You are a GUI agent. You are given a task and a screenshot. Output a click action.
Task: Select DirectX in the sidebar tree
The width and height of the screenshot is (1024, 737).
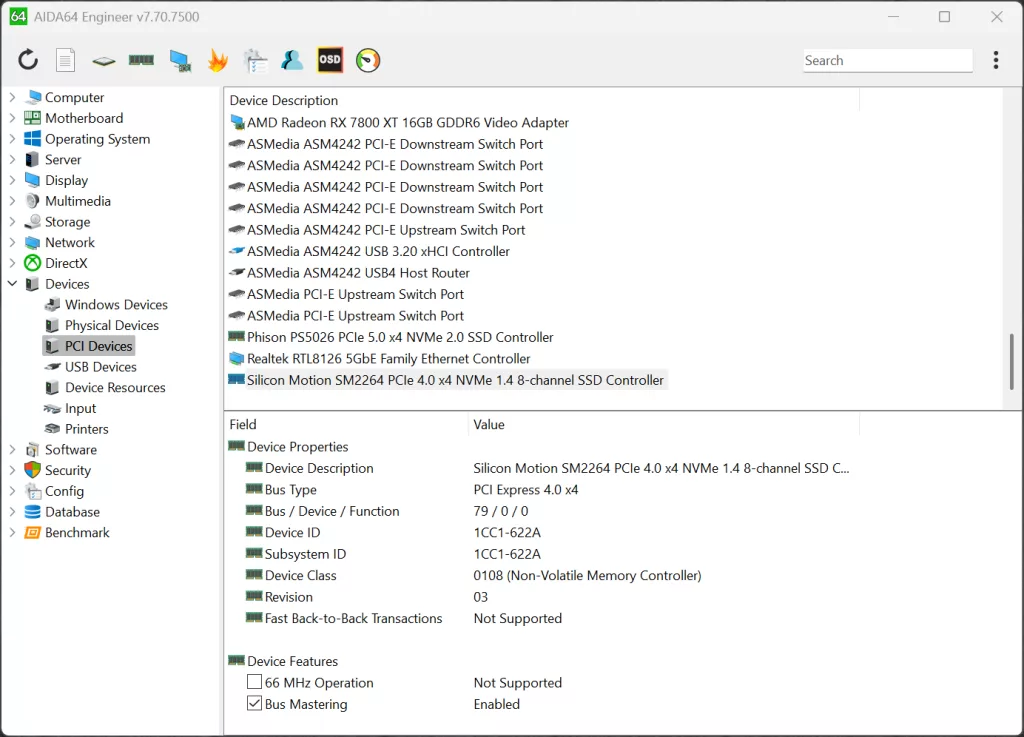[x=66, y=263]
